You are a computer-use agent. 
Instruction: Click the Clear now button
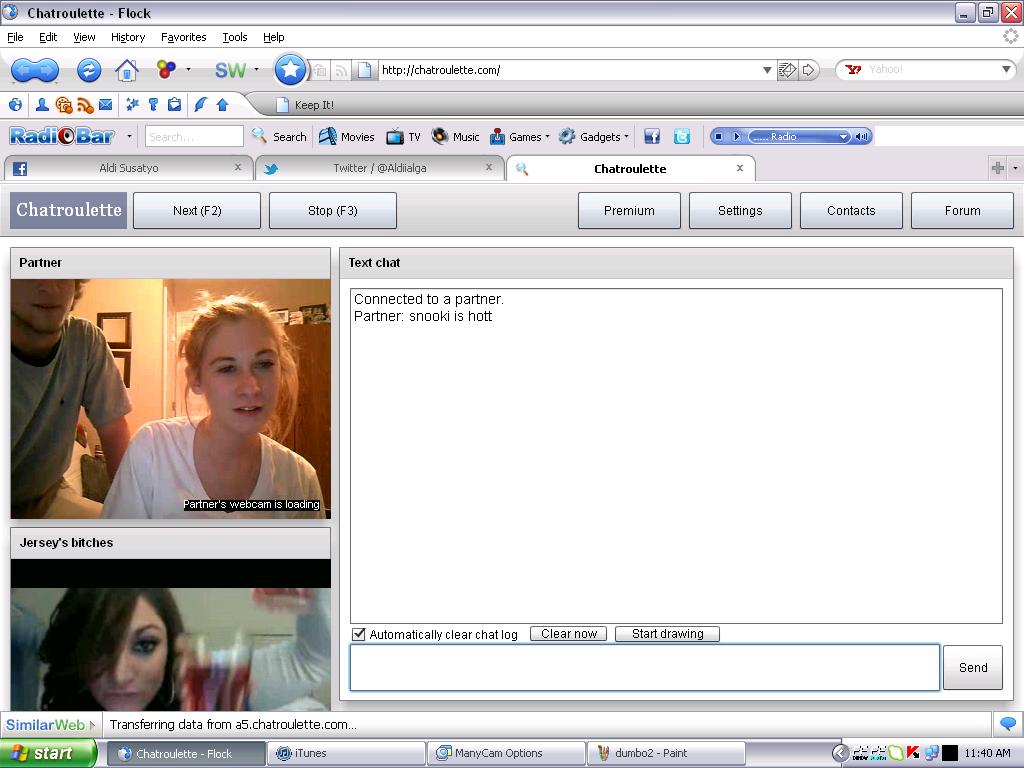tap(568, 633)
